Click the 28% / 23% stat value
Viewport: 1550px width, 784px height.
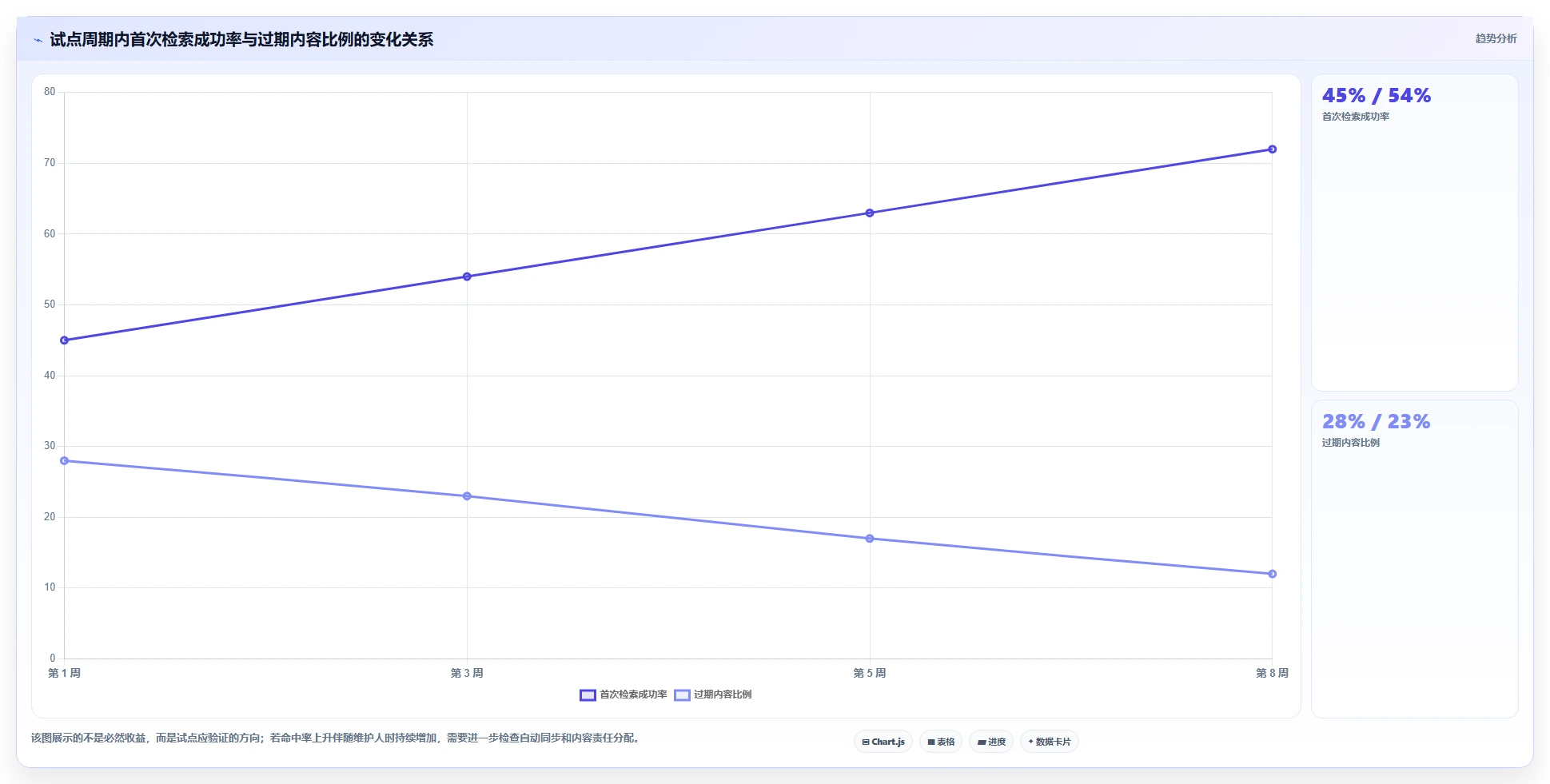click(x=1376, y=422)
